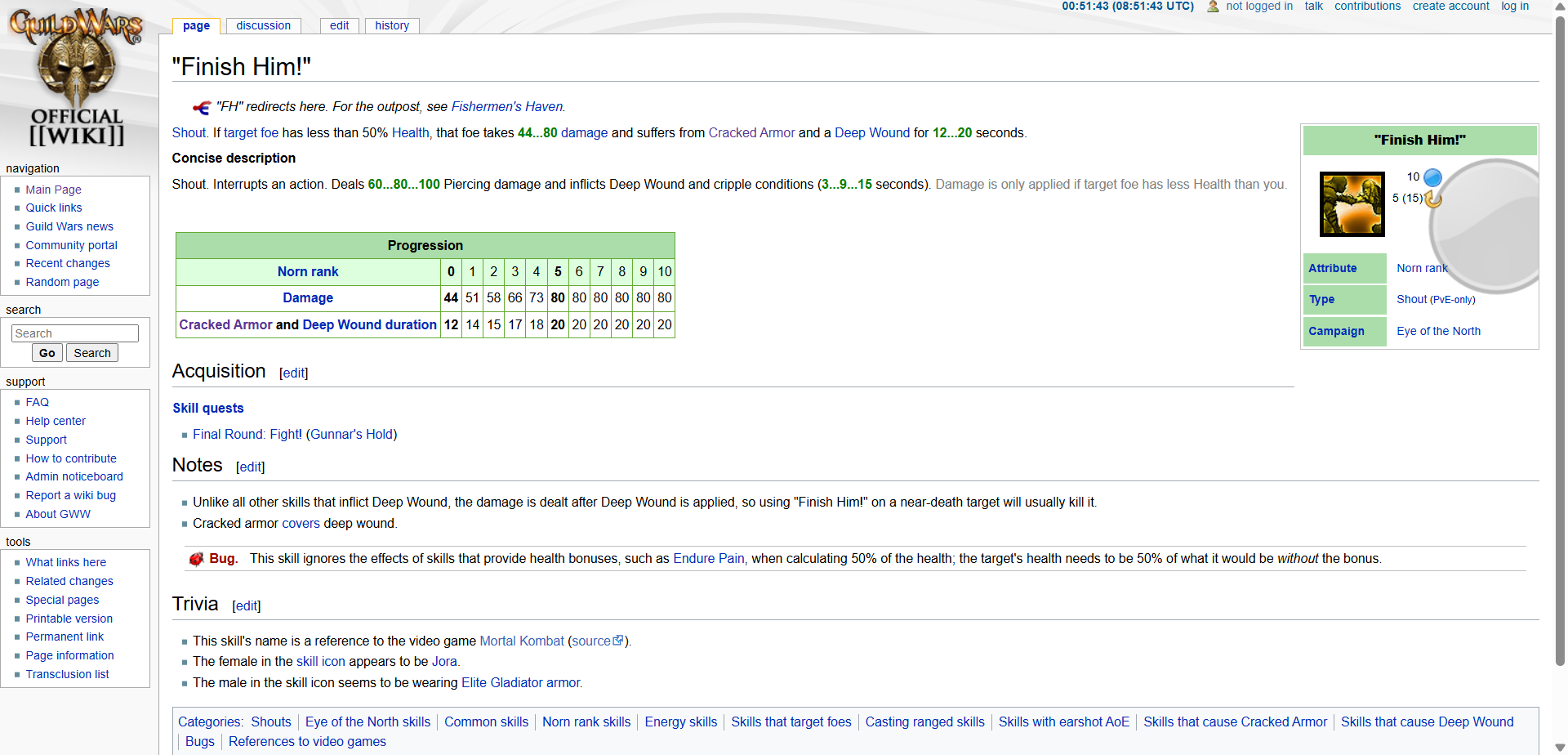Edit the Acquisition section
This screenshot has width=1568, height=755.
(x=293, y=373)
